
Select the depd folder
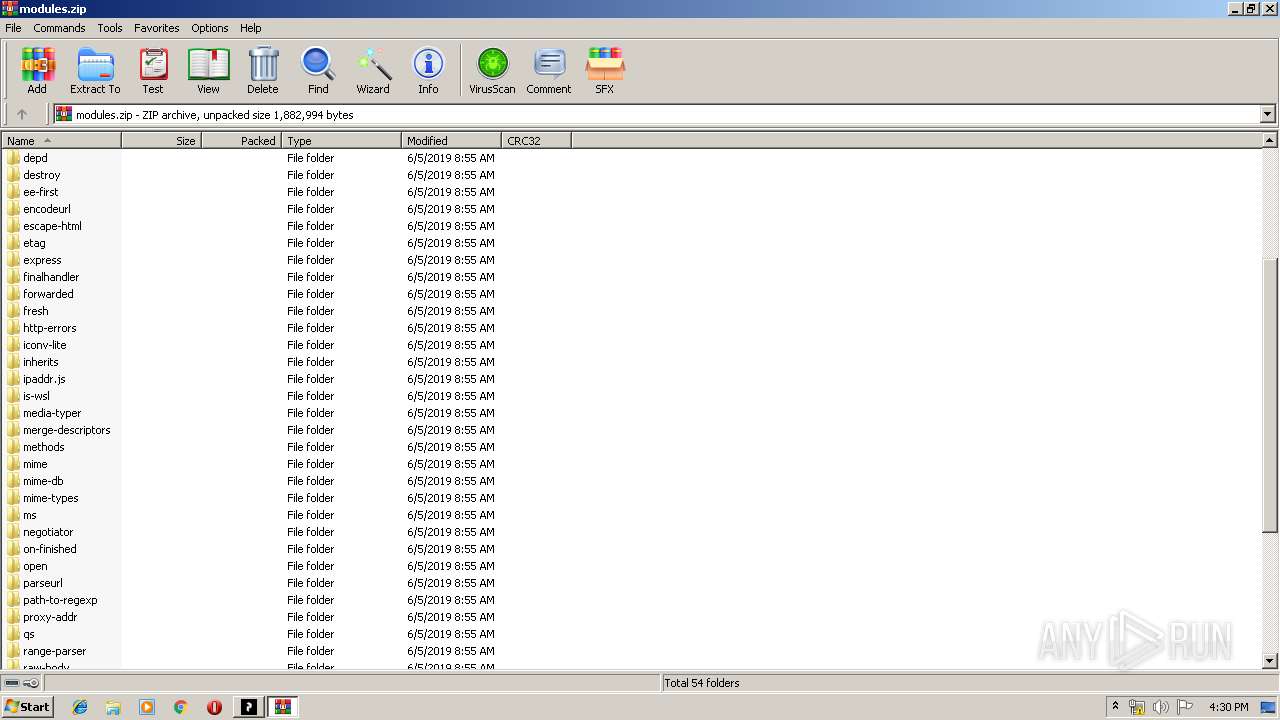pyautogui.click(x=35, y=158)
